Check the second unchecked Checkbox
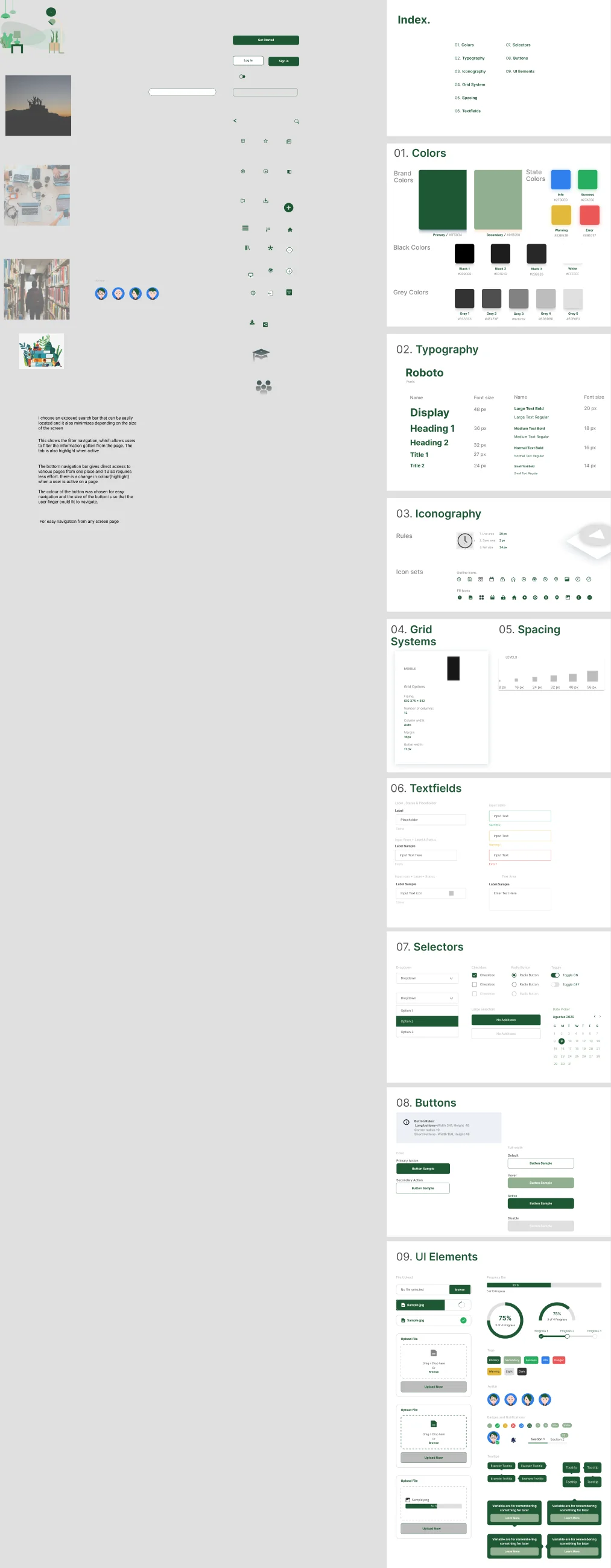Screen dimensions: 611x1568 [475, 984]
